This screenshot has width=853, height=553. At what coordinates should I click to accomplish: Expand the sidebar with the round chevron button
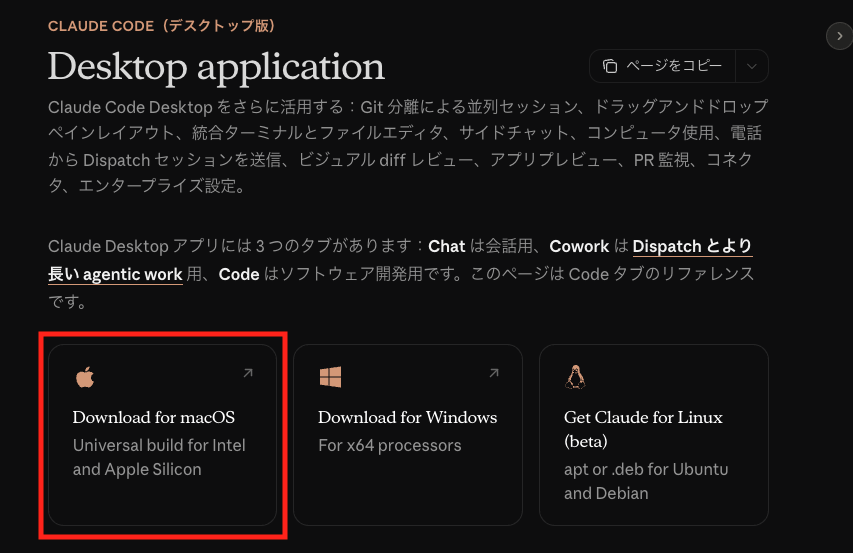(840, 36)
